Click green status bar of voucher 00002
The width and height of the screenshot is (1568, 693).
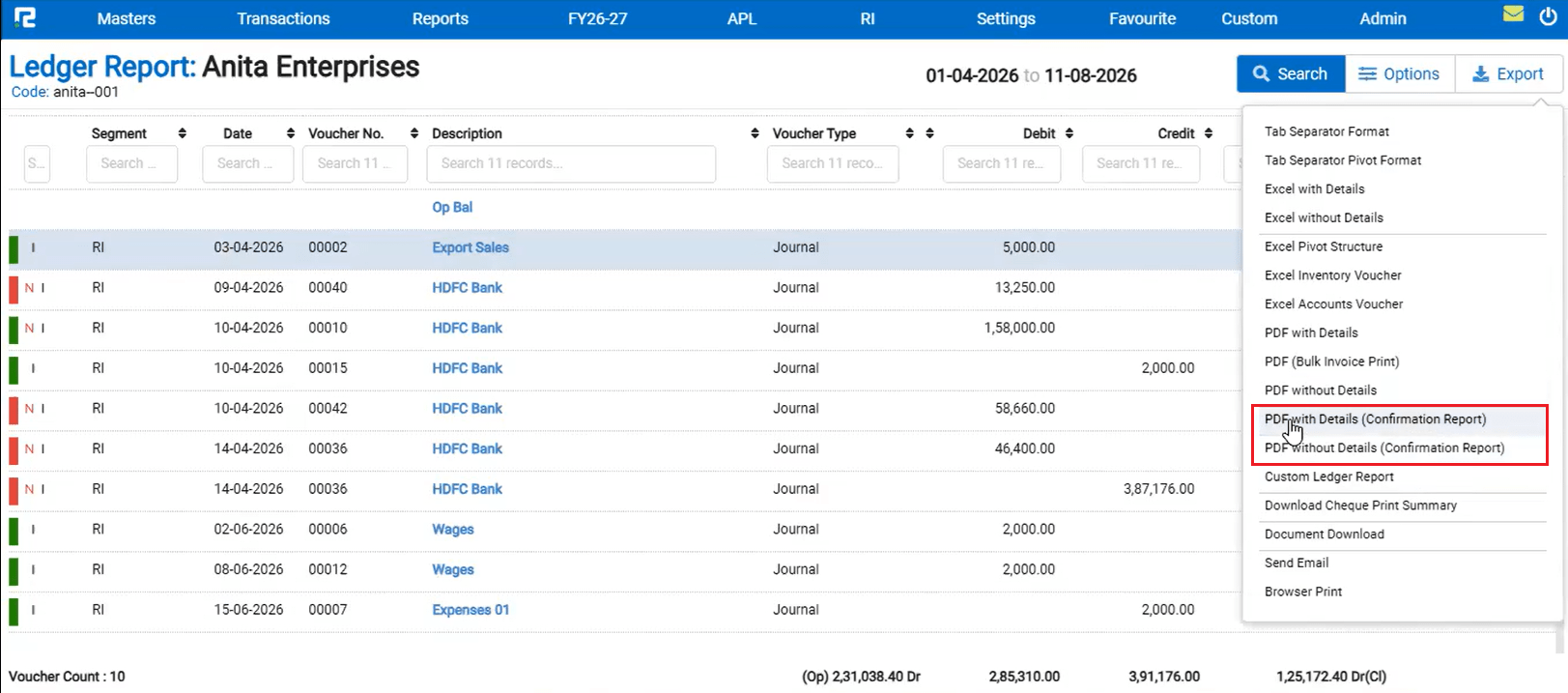pyautogui.click(x=14, y=248)
